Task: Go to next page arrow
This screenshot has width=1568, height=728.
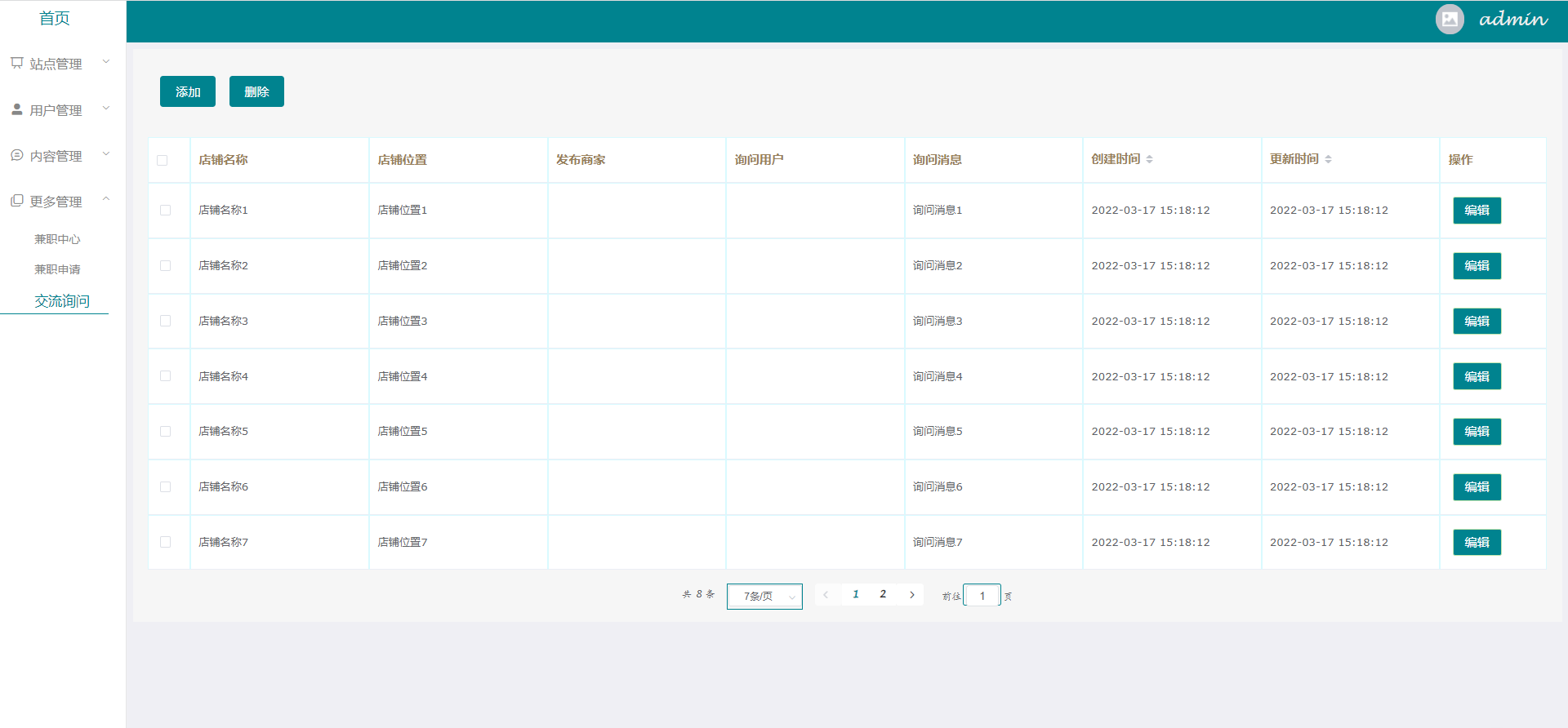Action: 912,595
